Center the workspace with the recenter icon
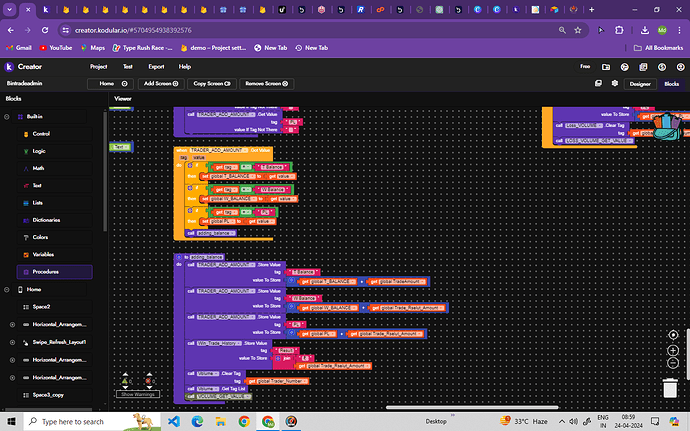 point(672,333)
